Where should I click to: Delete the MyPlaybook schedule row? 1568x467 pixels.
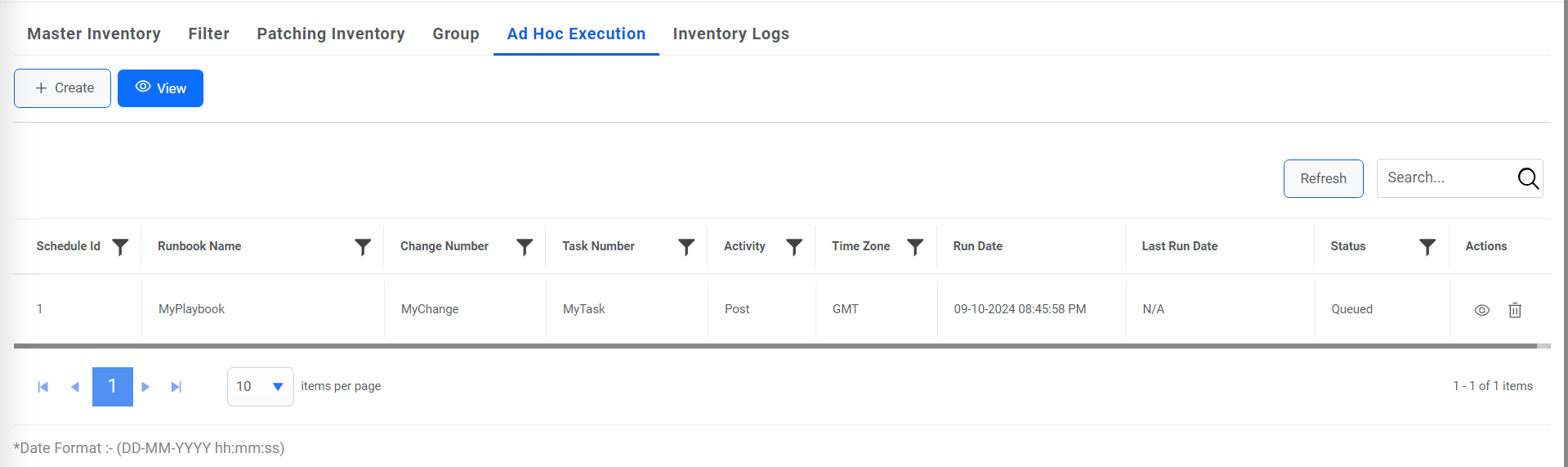tap(1515, 310)
